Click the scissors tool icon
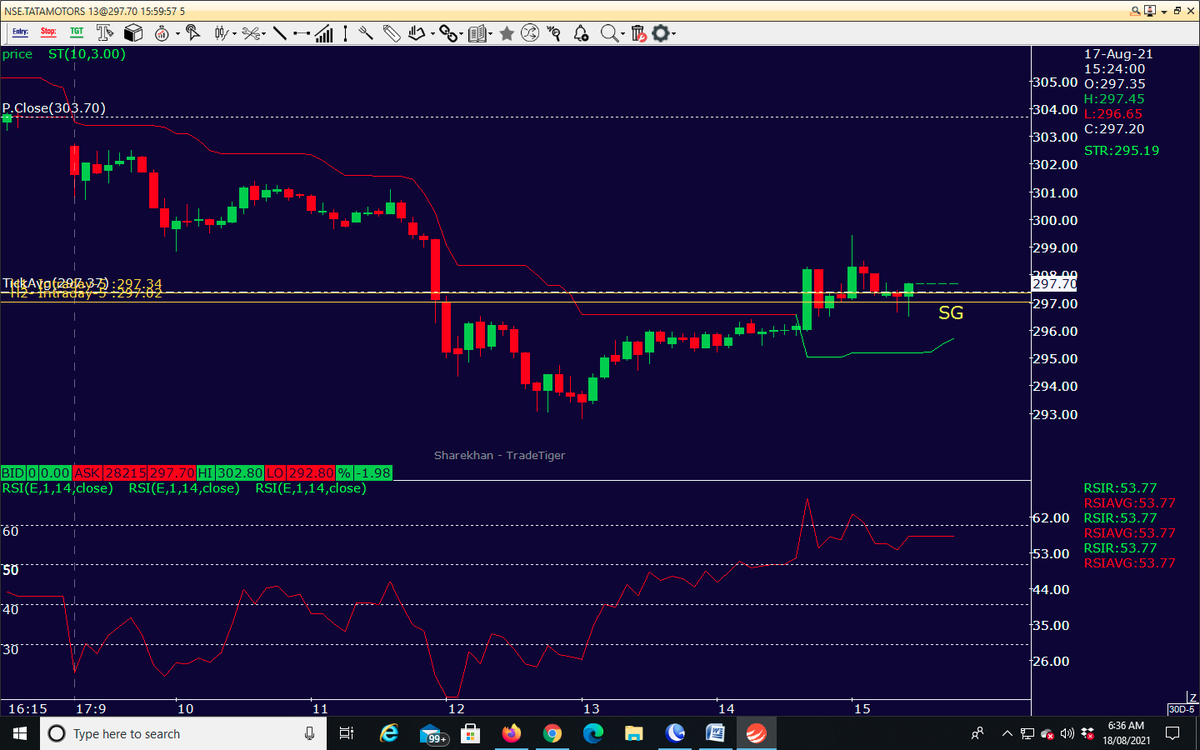The width and height of the screenshot is (1200, 750). (x=251, y=33)
